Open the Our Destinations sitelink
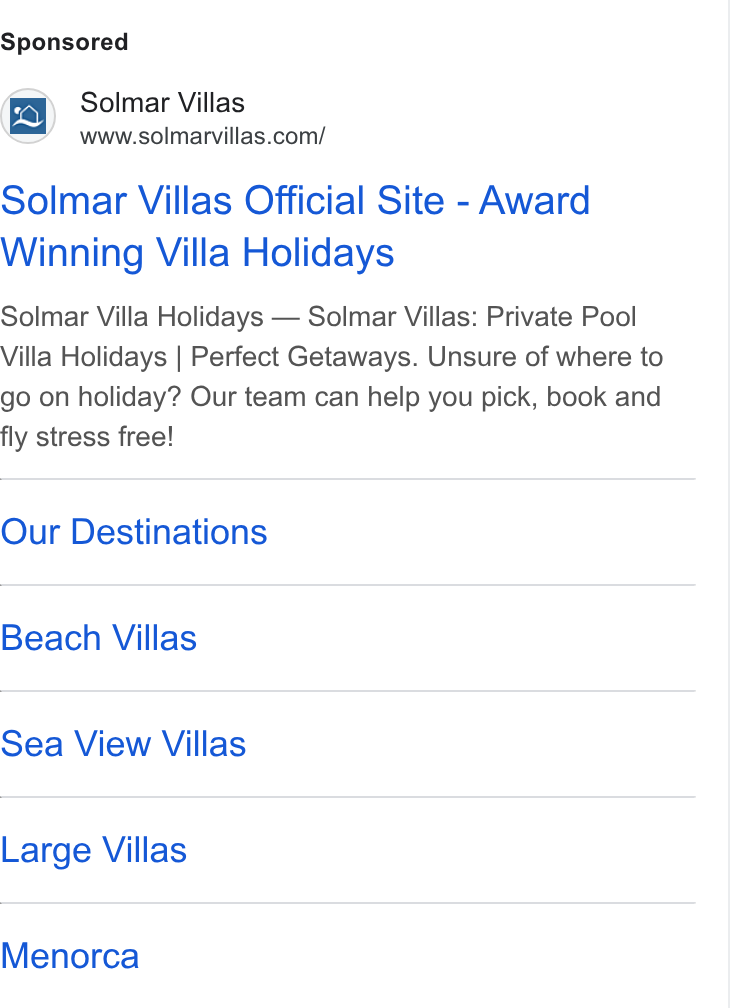The width and height of the screenshot is (730, 1008). (134, 532)
